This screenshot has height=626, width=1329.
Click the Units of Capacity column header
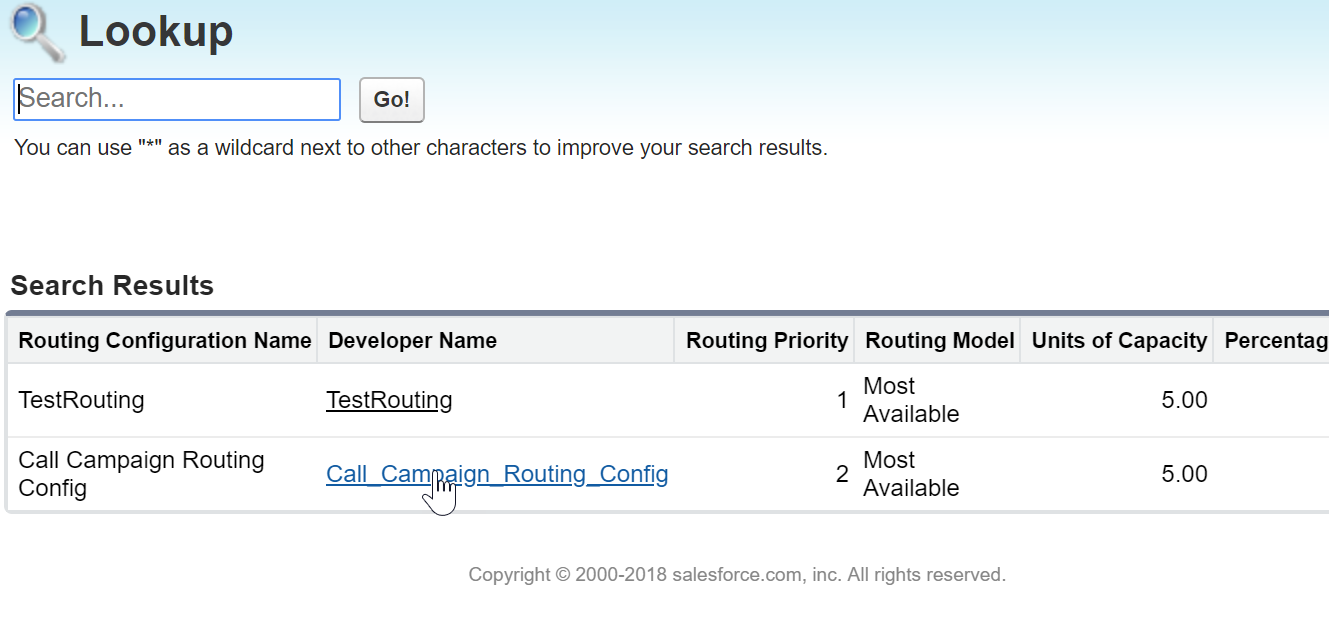pos(1119,340)
